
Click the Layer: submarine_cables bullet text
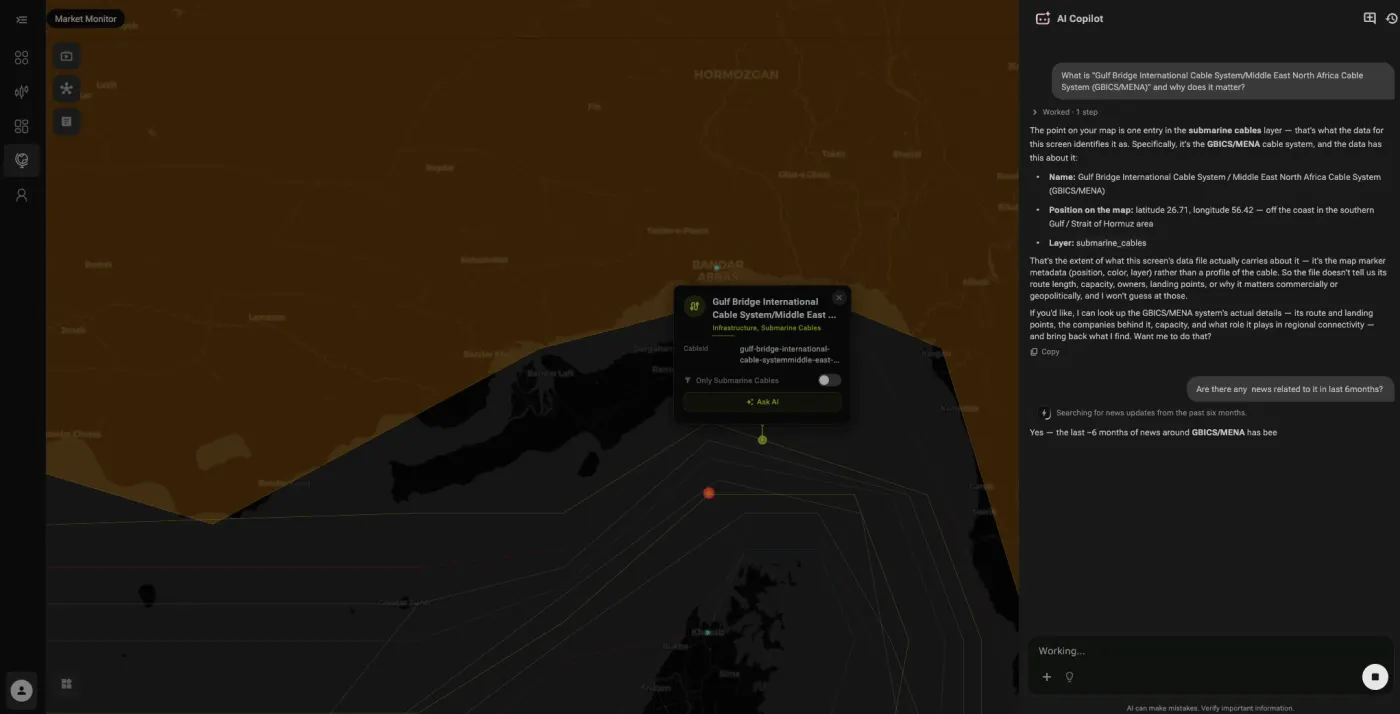(1098, 243)
